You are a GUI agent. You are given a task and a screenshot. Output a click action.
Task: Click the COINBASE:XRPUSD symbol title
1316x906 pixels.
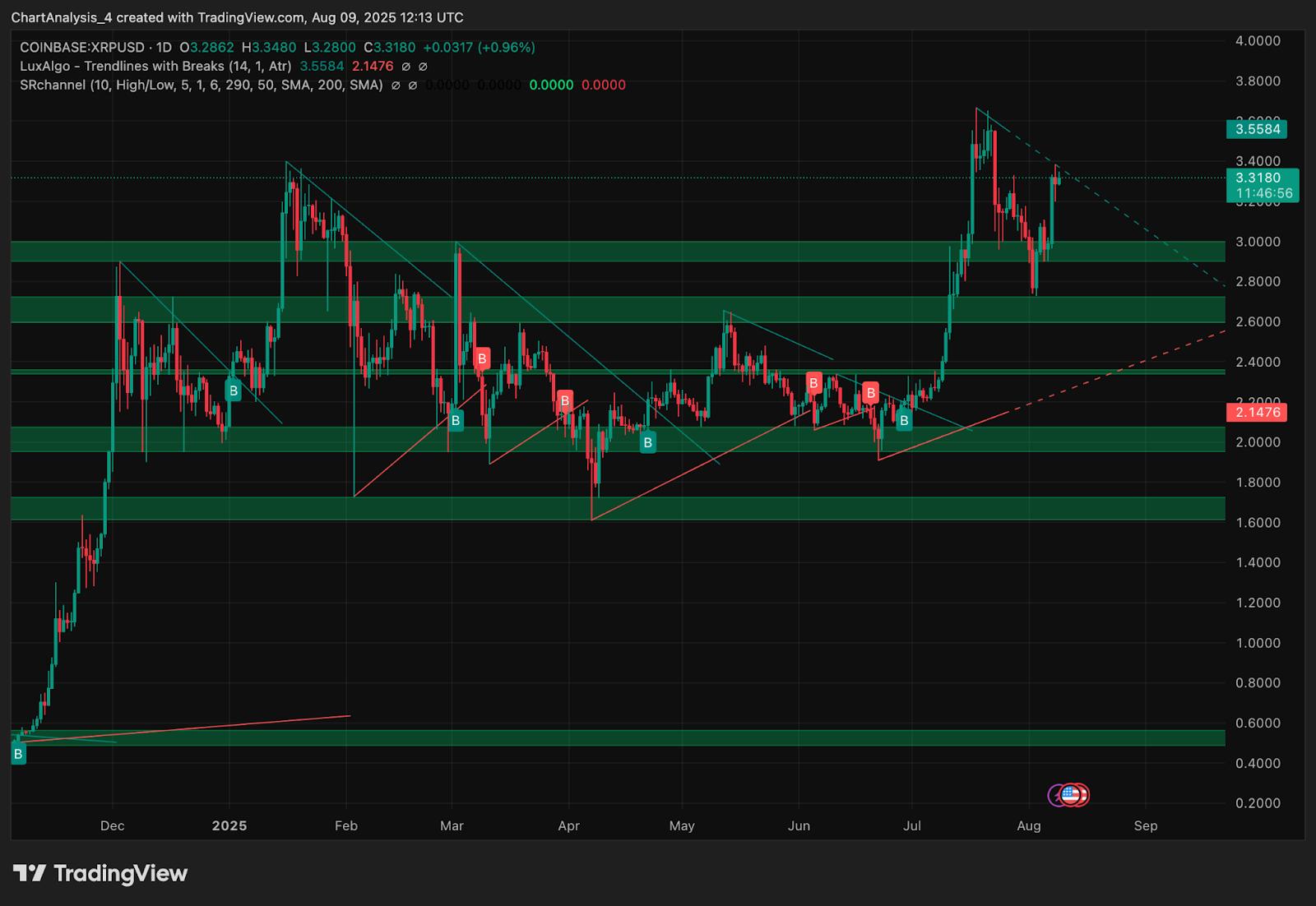coord(82,48)
